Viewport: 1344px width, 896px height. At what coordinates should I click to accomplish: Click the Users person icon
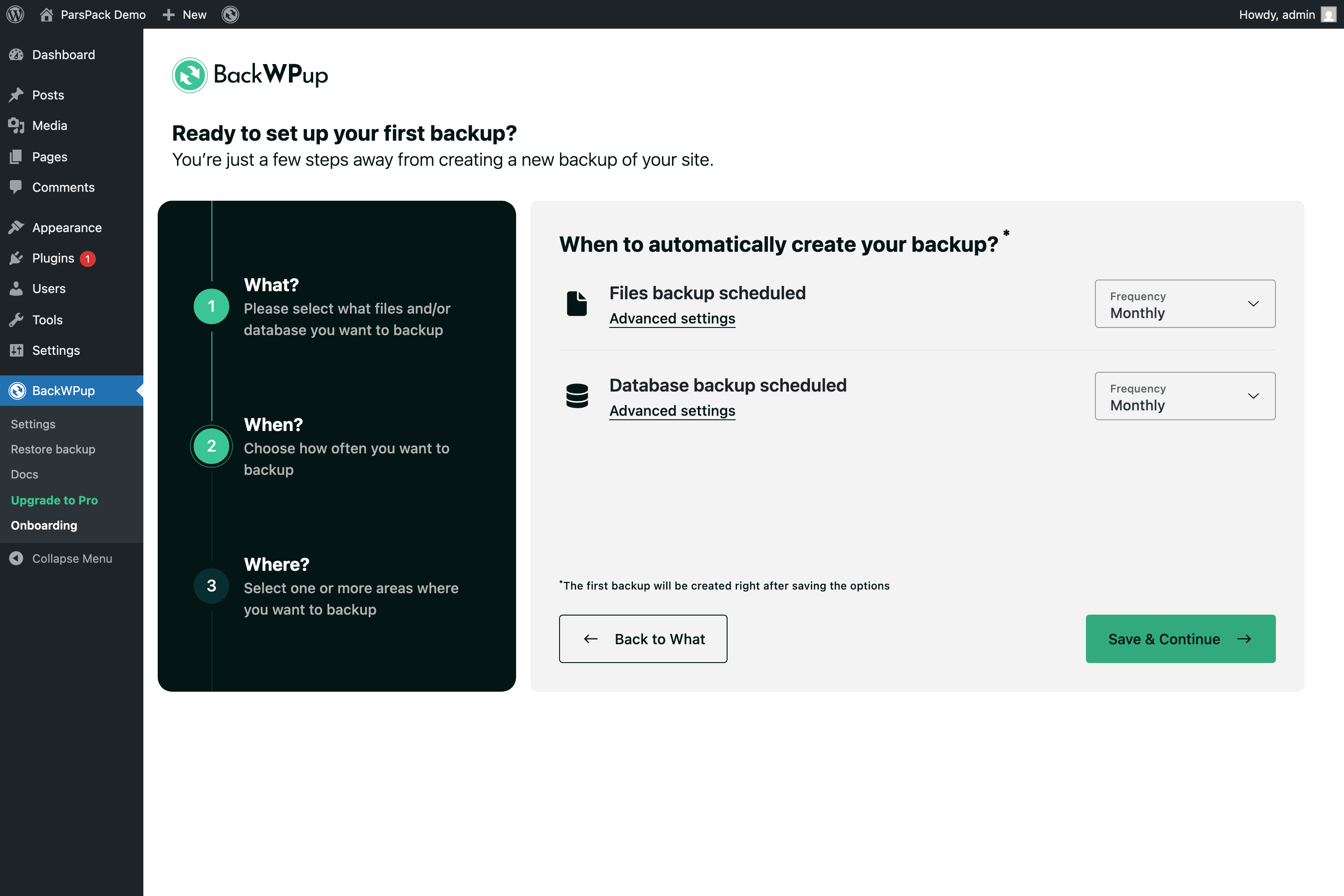pos(16,289)
